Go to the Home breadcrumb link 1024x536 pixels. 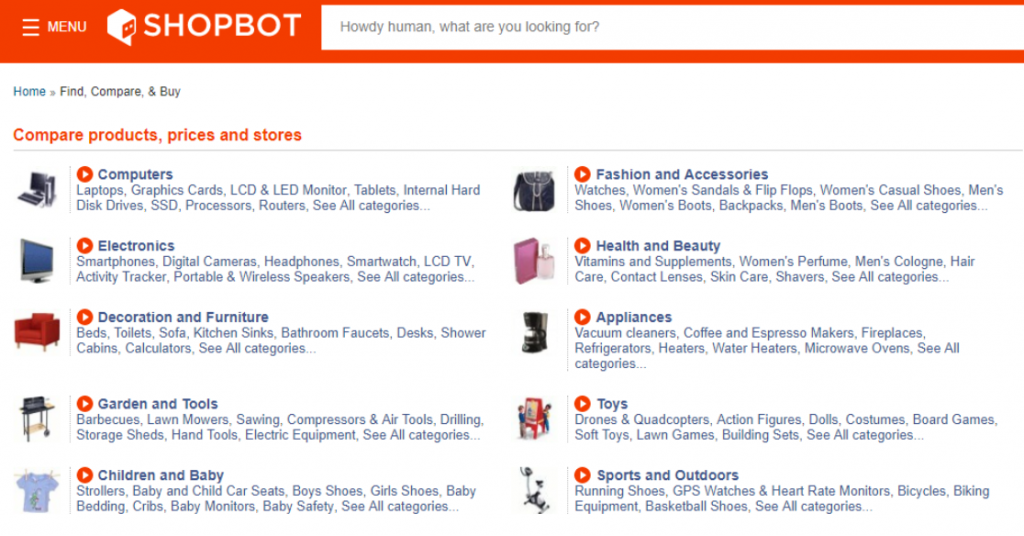29,91
